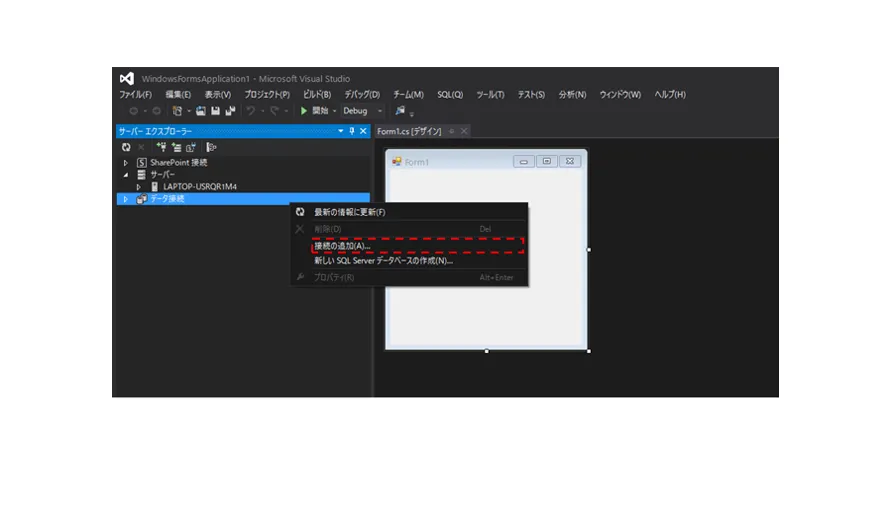Click the Save All toolbar icon

230,111
